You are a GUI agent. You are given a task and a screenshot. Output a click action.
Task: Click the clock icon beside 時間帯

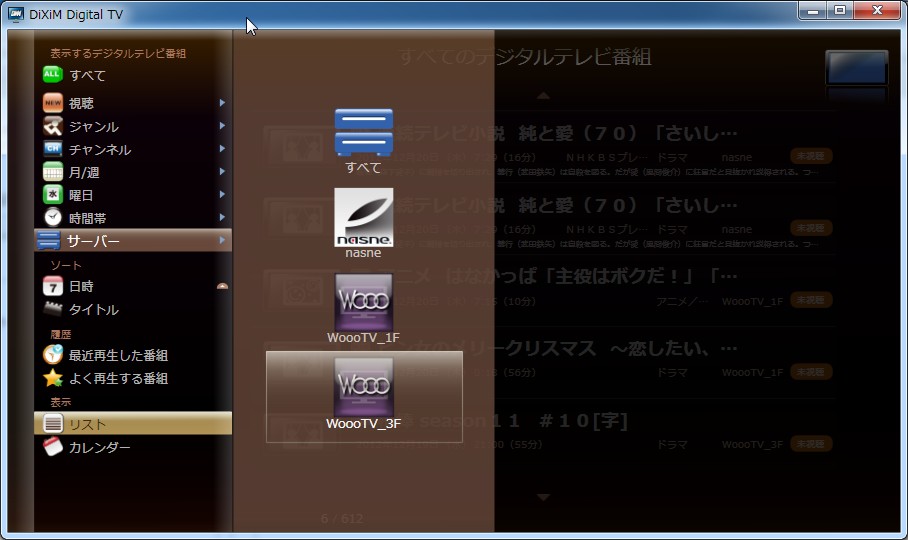click(x=53, y=218)
